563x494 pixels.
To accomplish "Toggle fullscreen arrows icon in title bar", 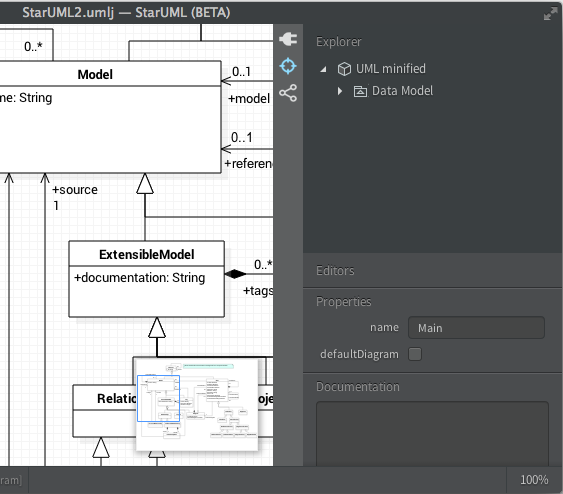I will click(550, 14).
